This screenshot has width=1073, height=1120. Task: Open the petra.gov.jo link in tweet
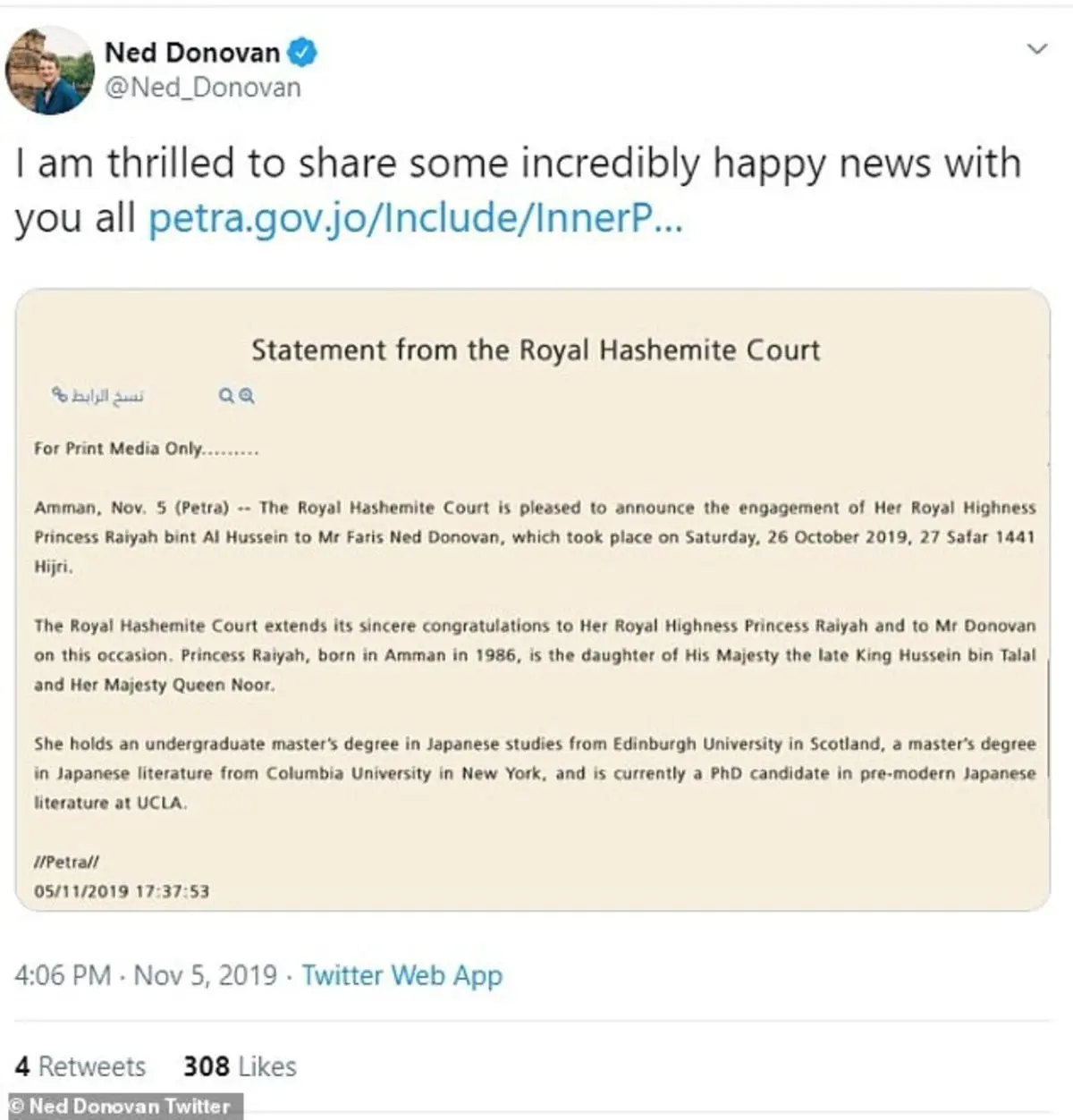[x=415, y=219]
